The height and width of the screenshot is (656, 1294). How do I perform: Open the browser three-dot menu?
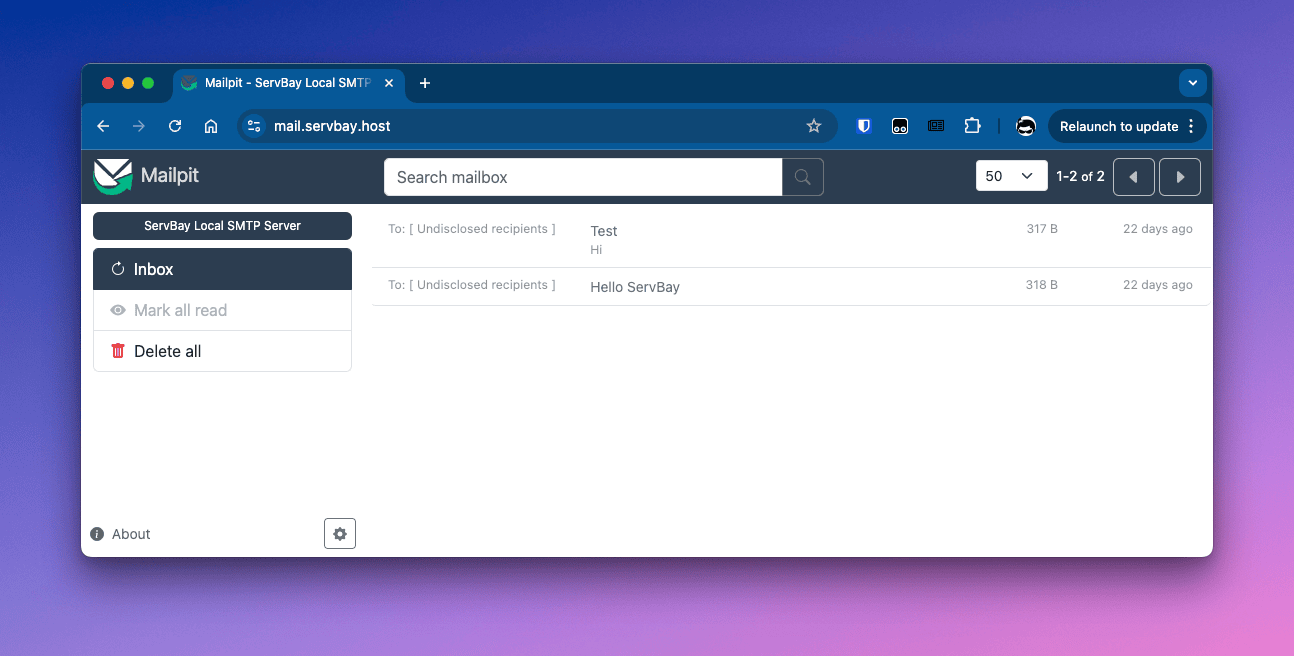[1191, 126]
